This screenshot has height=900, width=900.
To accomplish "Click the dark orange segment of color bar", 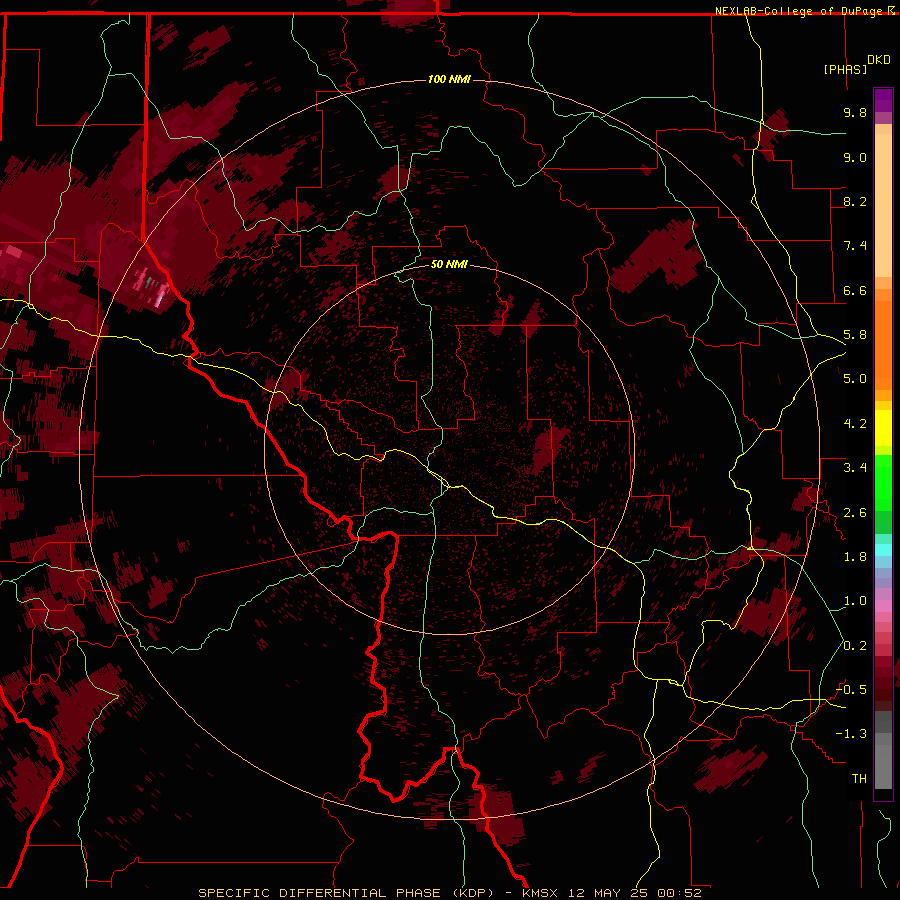I will [883, 344].
